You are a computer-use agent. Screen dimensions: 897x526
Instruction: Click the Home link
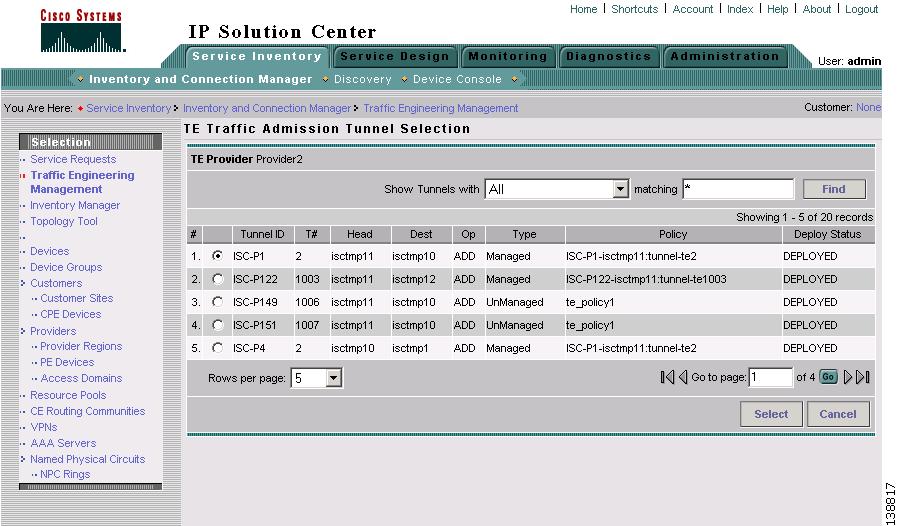click(584, 9)
